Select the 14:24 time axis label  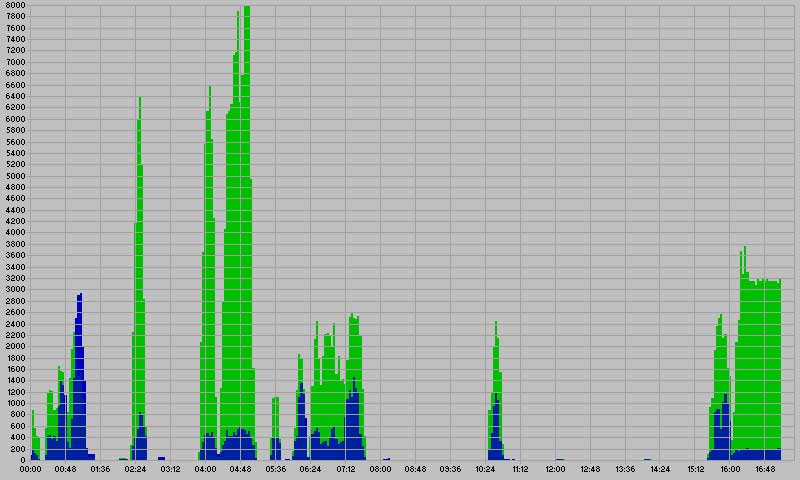[660, 468]
